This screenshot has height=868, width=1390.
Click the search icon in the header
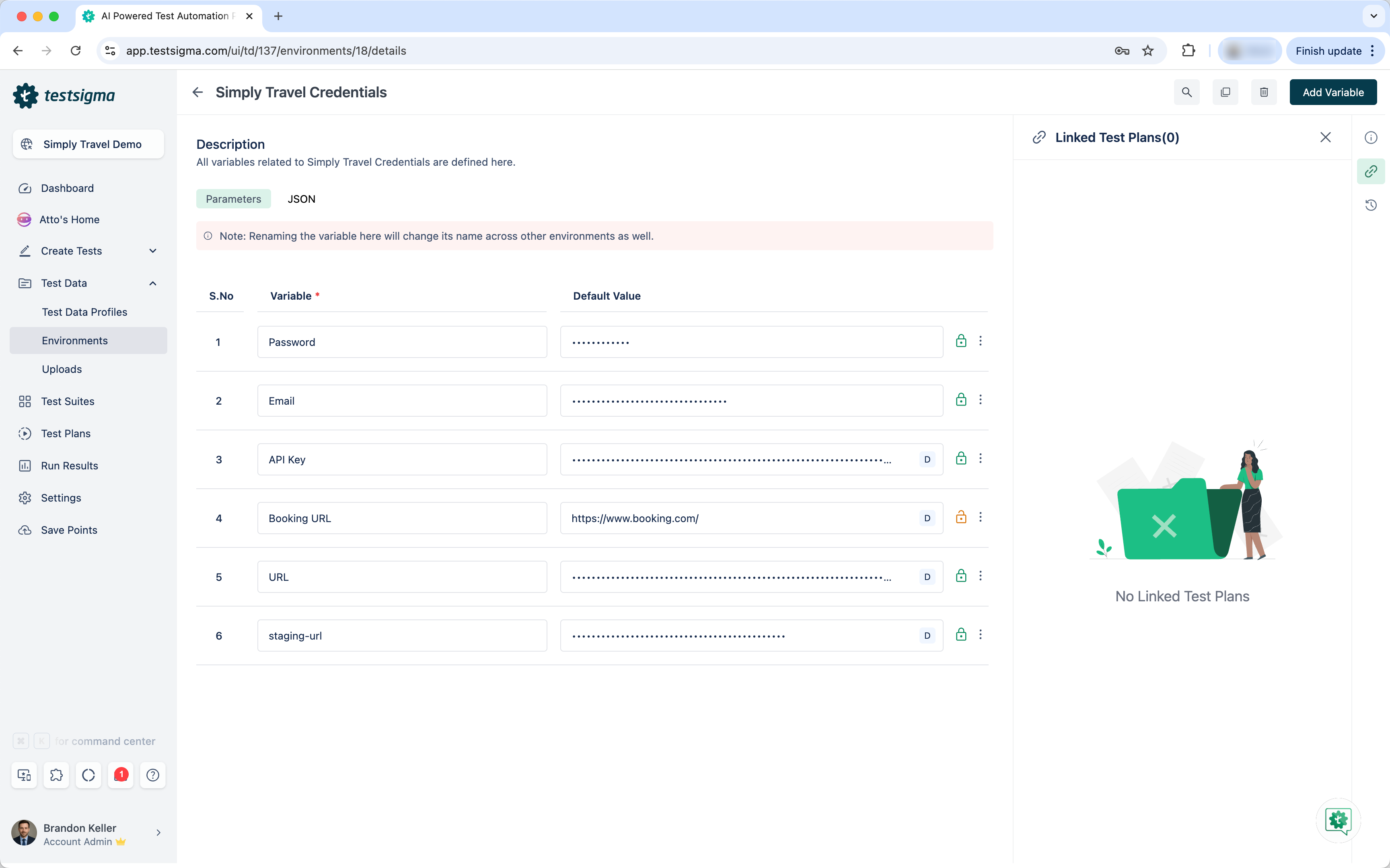[x=1186, y=93]
